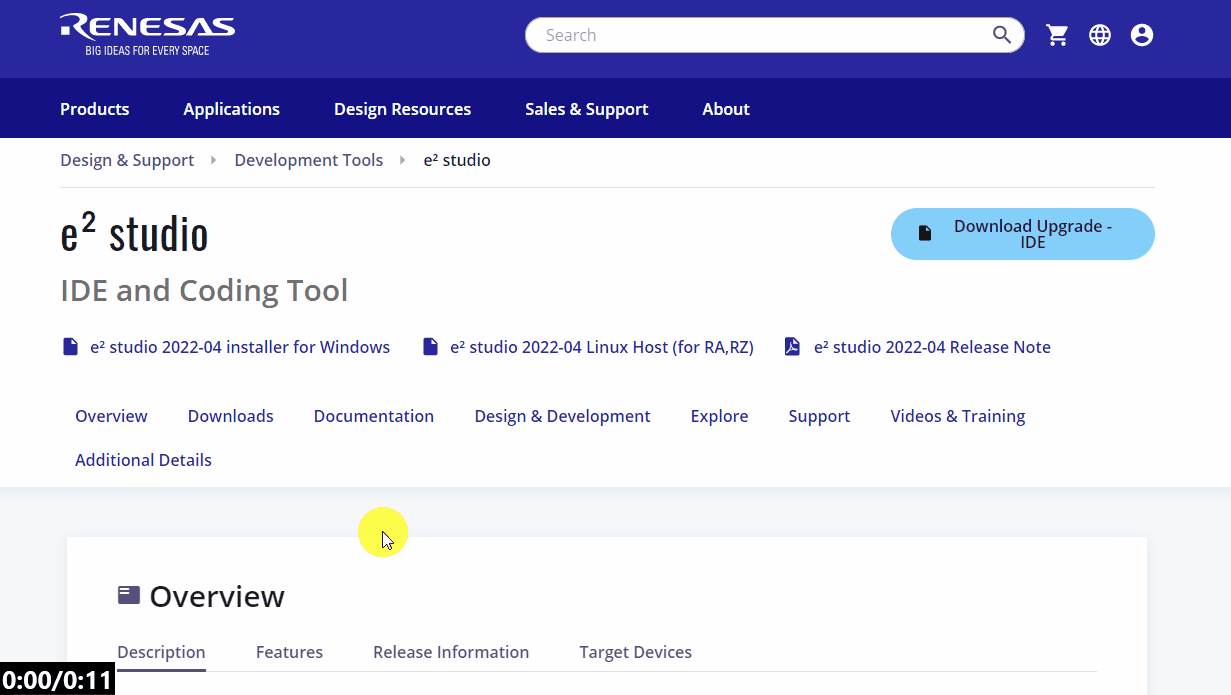1231x695 pixels.
Task: Open the Products menu
Action: pos(94,108)
